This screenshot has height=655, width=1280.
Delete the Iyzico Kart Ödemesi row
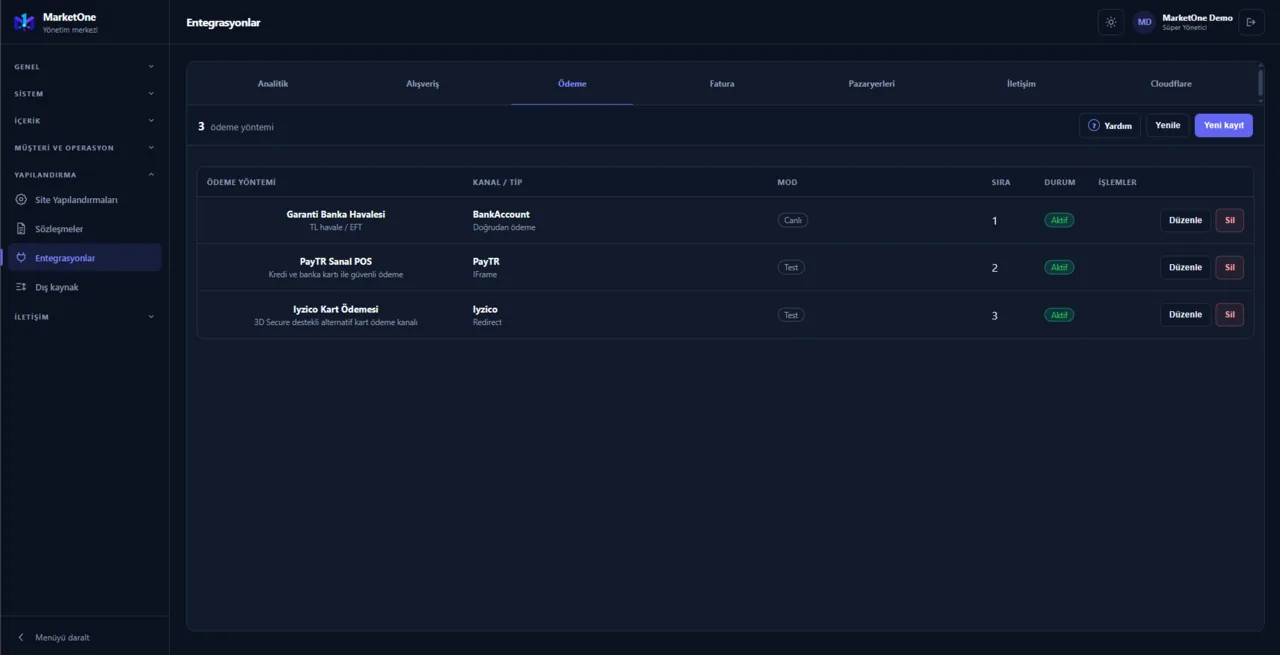click(1230, 315)
